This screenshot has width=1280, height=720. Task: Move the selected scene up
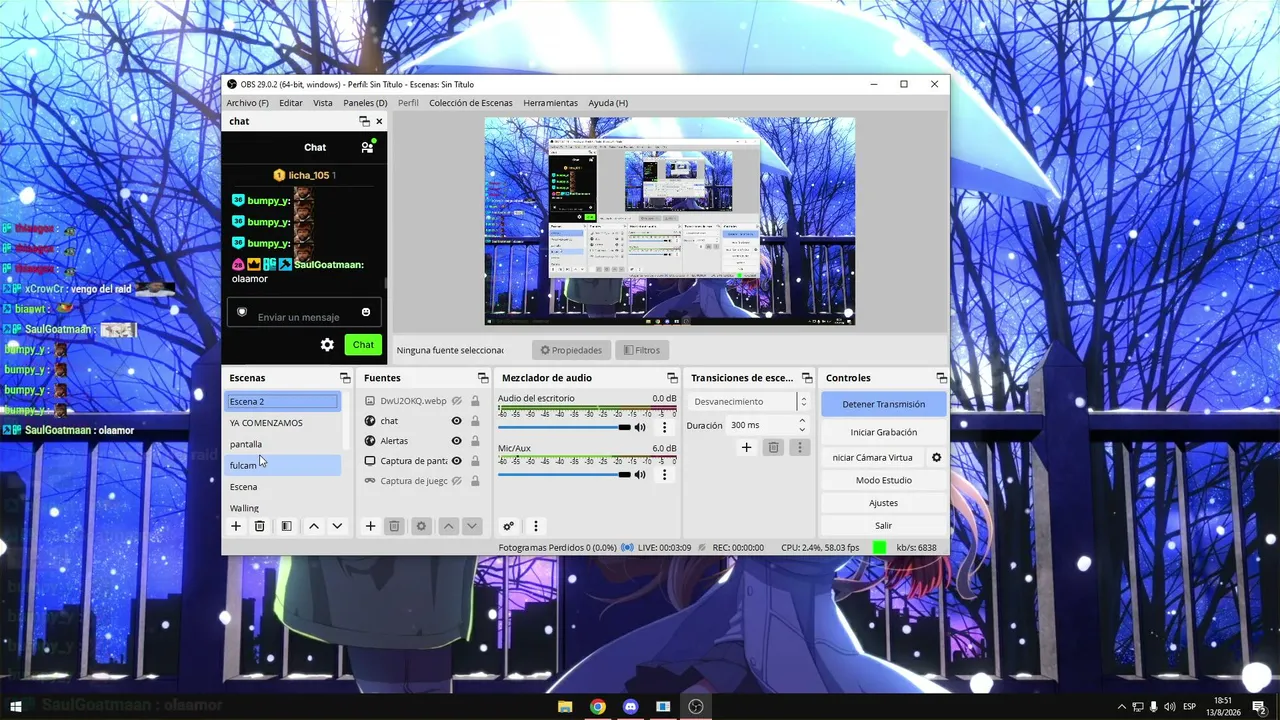click(314, 526)
